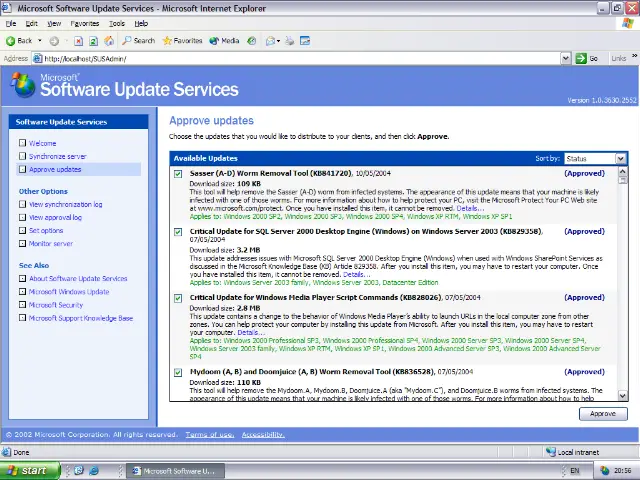Click the History toolbar icon
640x480 pixels.
point(252,41)
